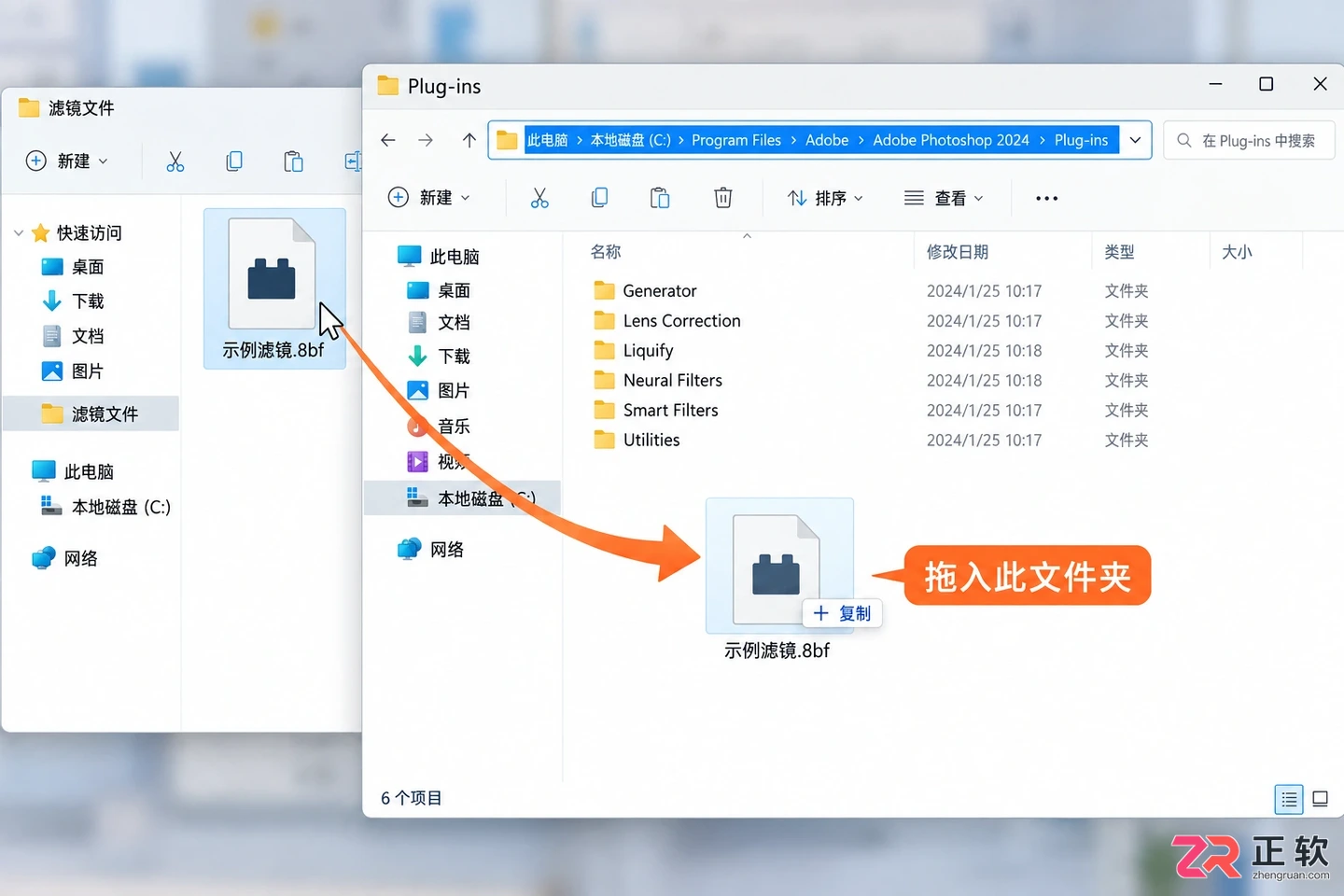Select the Smart Filters folder

click(x=671, y=411)
